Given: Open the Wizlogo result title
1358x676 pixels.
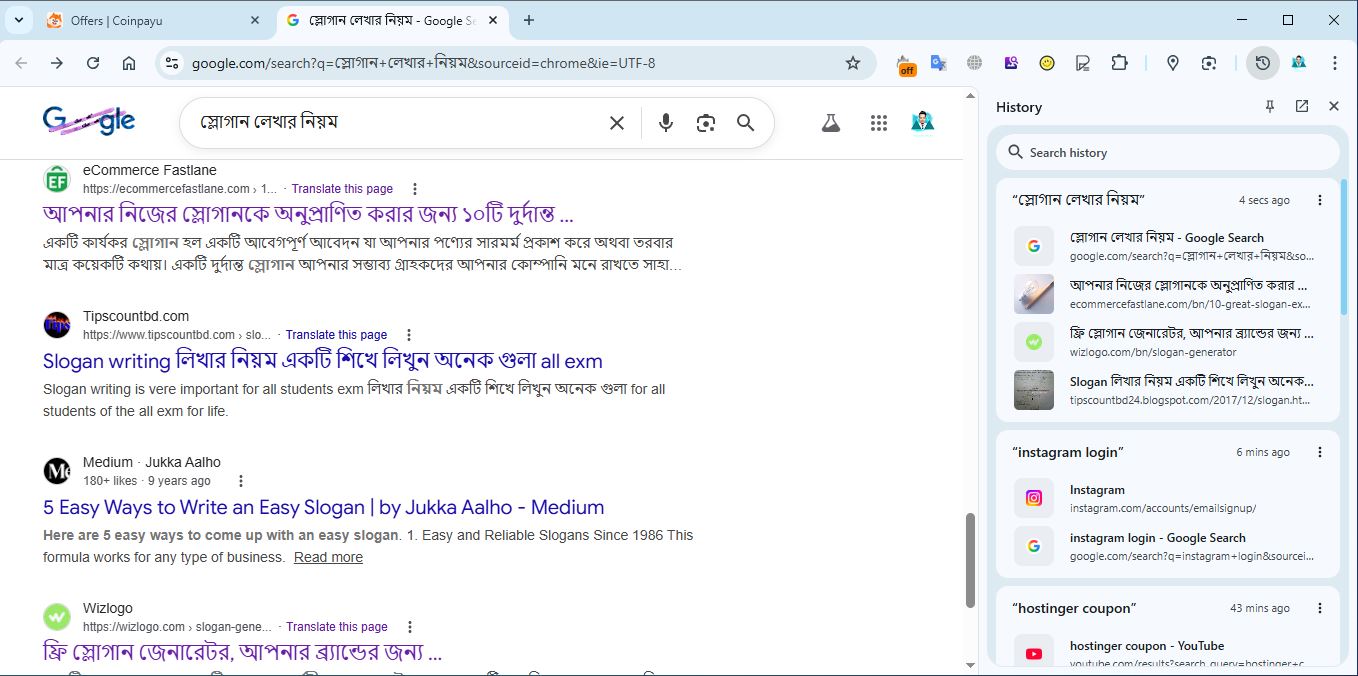Looking at the screenshot, I should 243,653.
